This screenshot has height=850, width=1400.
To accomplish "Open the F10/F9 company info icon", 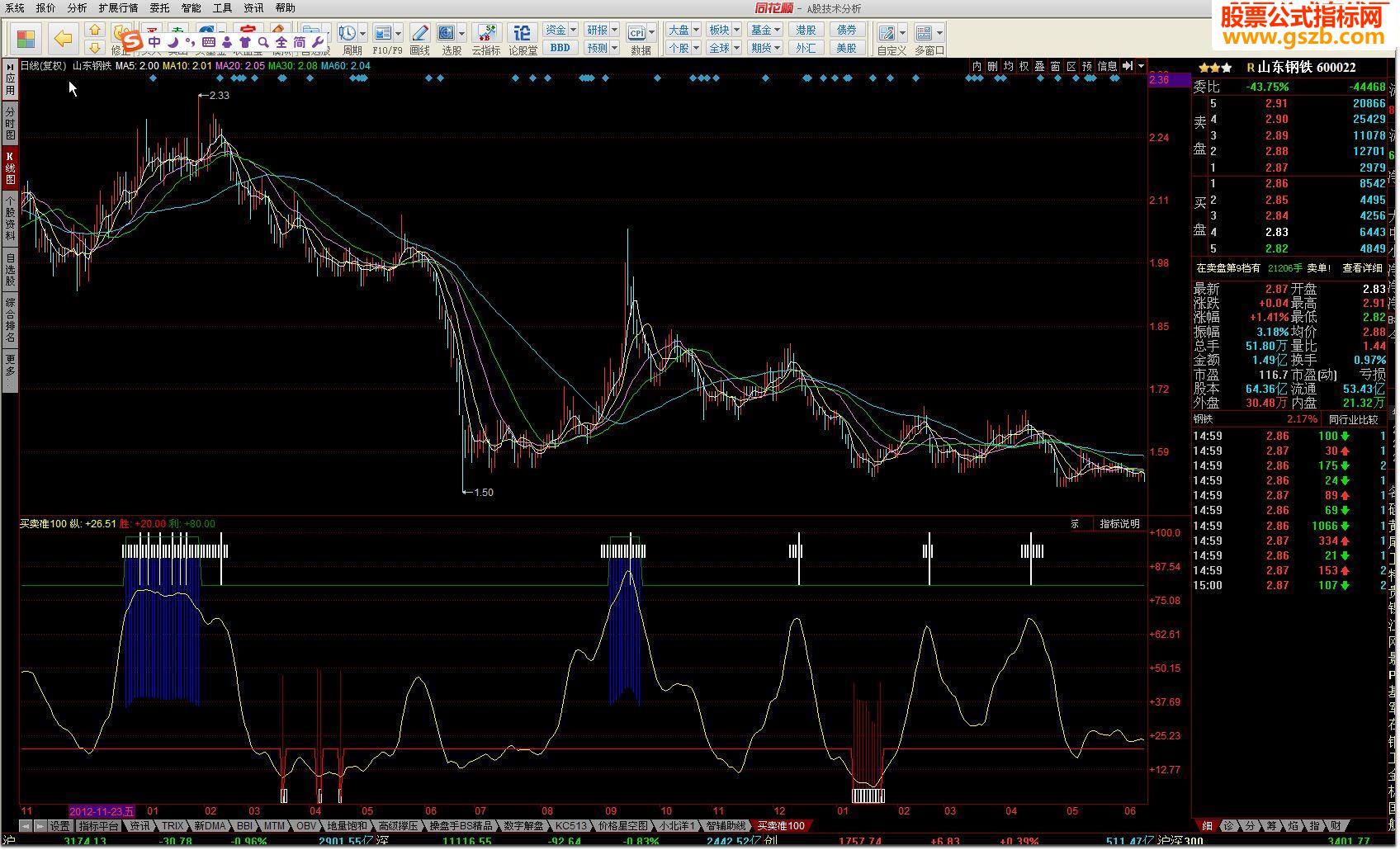I will [382, 33].
